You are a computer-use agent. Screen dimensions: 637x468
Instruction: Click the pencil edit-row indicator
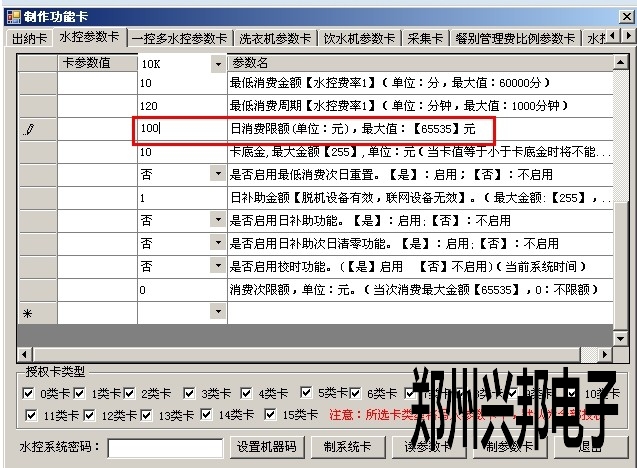tap(29, 129)
